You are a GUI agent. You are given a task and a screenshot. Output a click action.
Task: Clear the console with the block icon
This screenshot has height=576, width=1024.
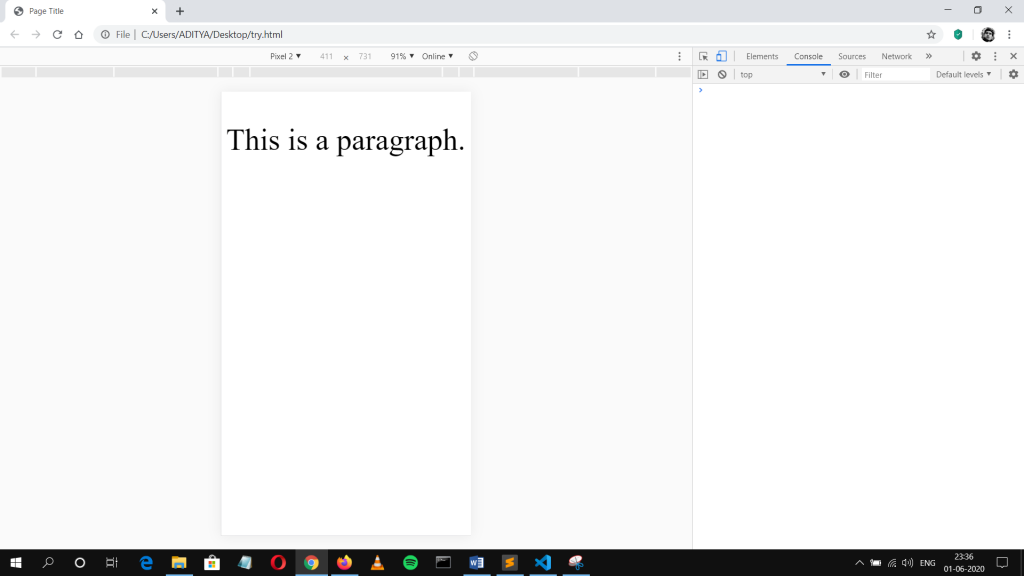tap(722, 75)
